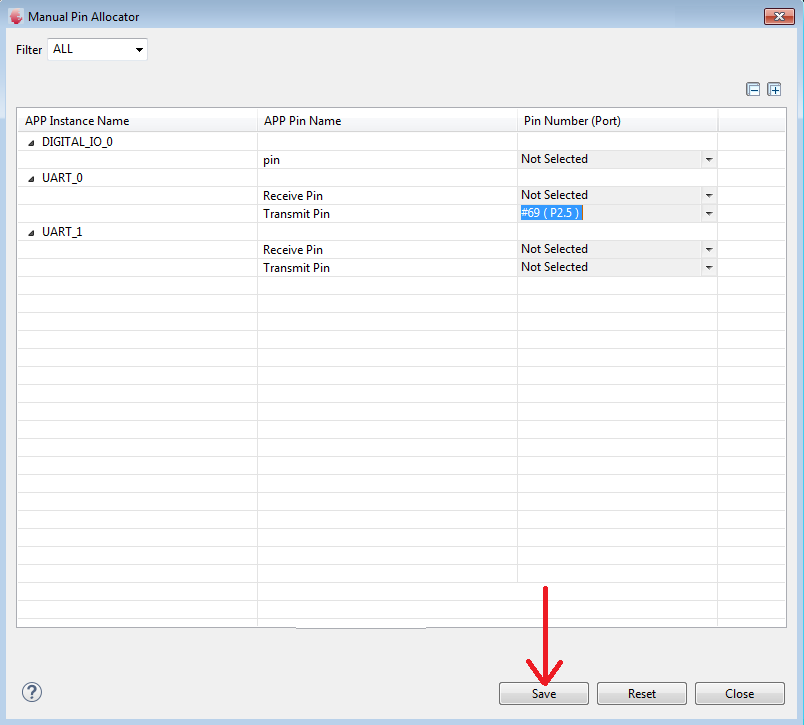Click the Reset button
This screenshot has height=725, width=804.
point(641,694)
